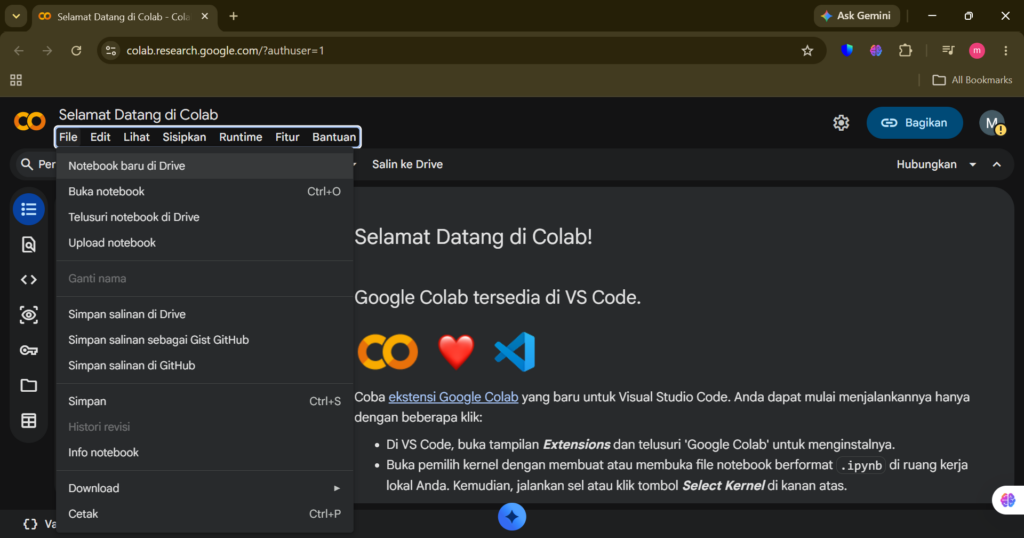Click the Ask Gemini button
Screen dimensions: 1024x538
click(x=856, y=16)
